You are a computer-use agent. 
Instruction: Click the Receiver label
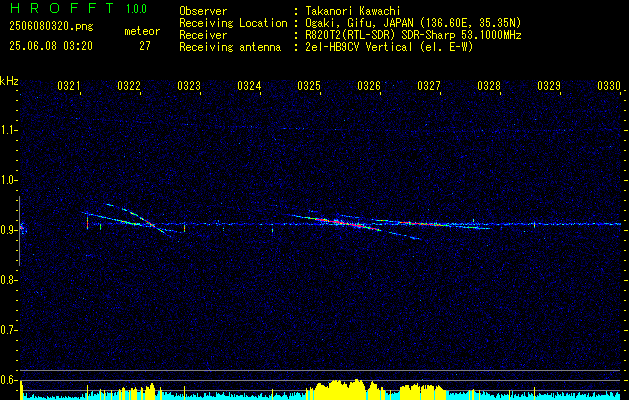point(203,35)
